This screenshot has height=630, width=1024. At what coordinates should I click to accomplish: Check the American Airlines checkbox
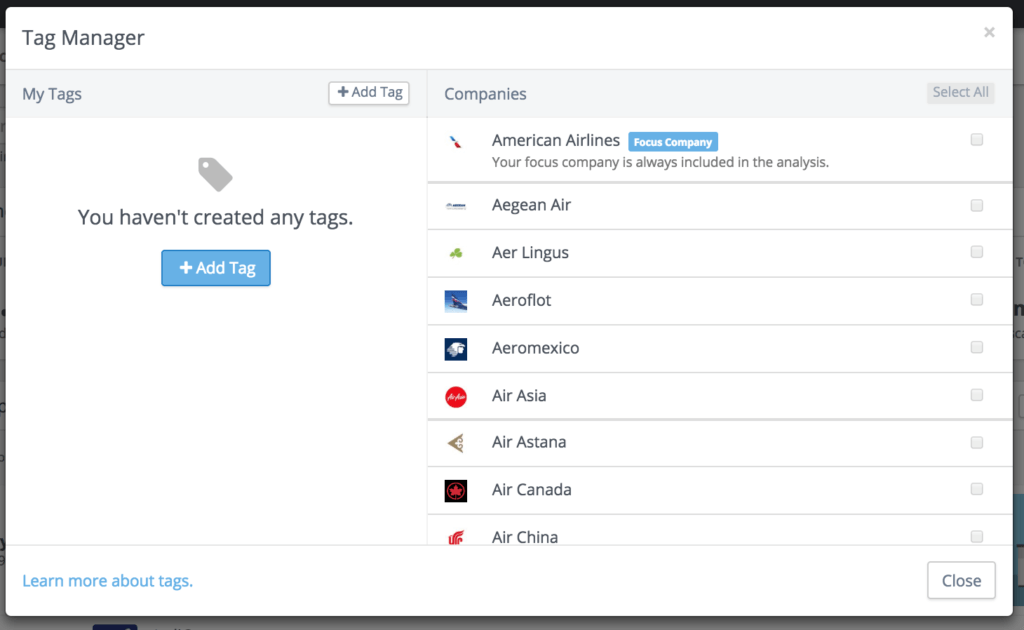click(976, 140)
